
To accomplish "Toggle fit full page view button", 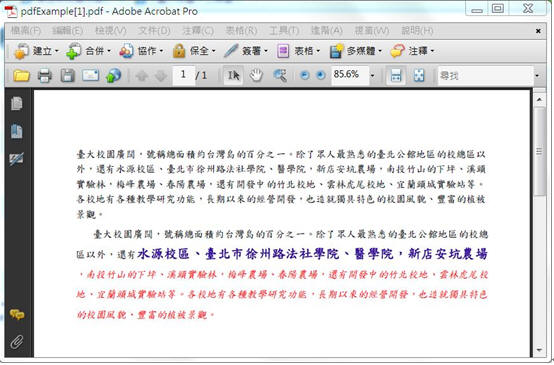I will point(419,75).
